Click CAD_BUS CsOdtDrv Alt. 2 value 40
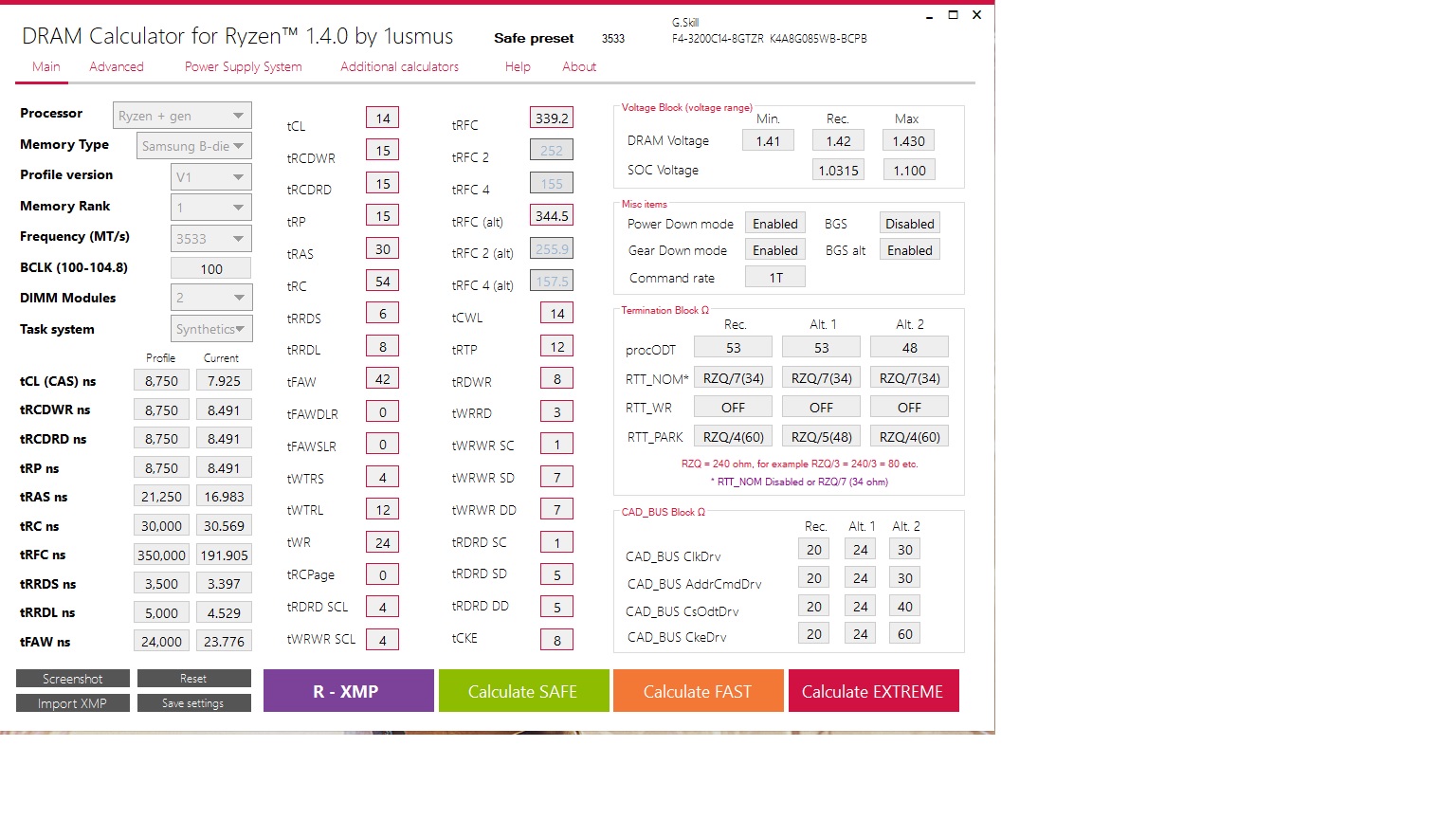The height and width of the screenshot is (819, 1456). coord(905,607)
